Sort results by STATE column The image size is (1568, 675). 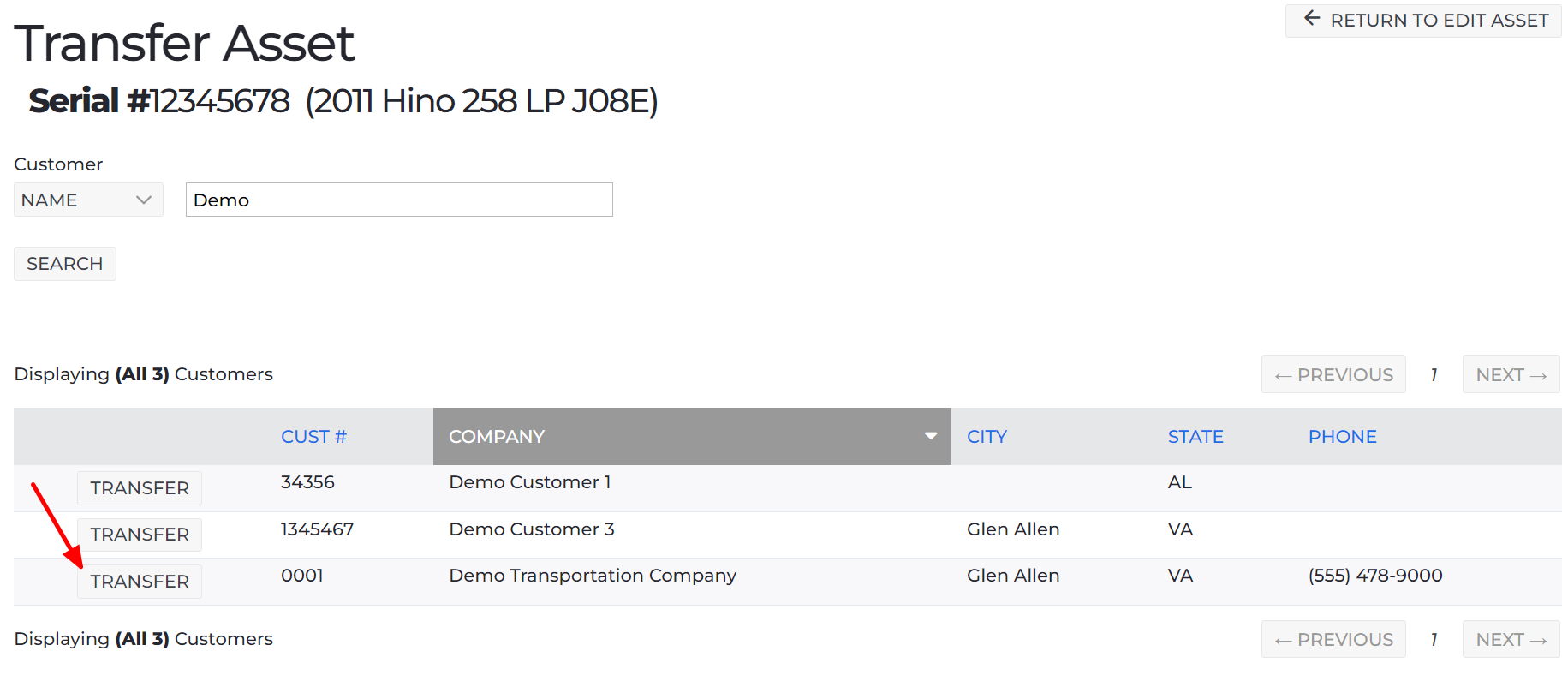pos(1195,437)
